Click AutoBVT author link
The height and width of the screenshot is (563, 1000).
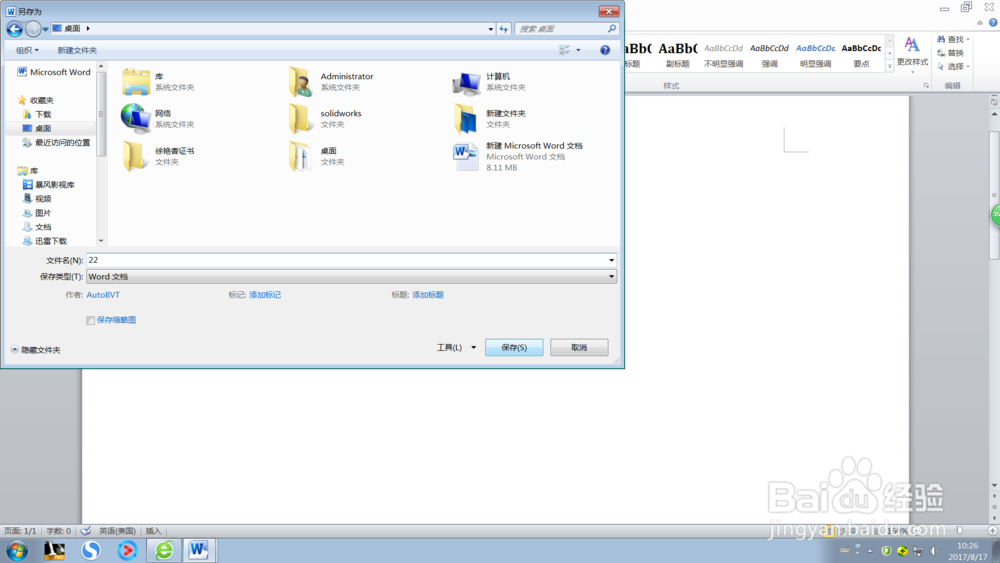[x=103, y=295]
